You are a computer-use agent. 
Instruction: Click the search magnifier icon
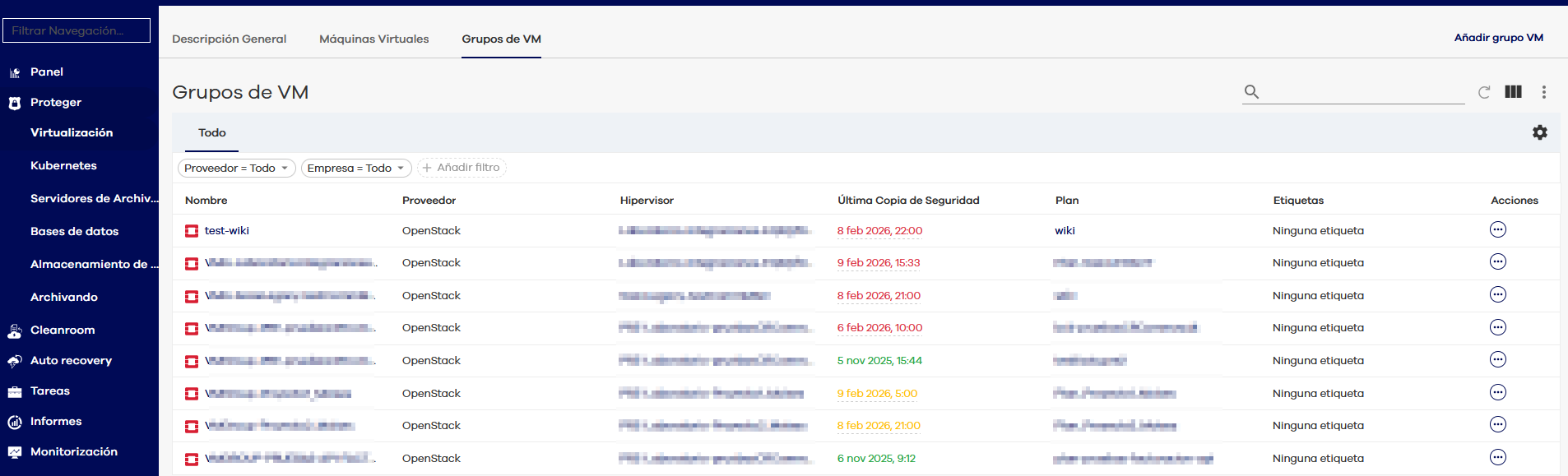click(x=1251, y=92)
